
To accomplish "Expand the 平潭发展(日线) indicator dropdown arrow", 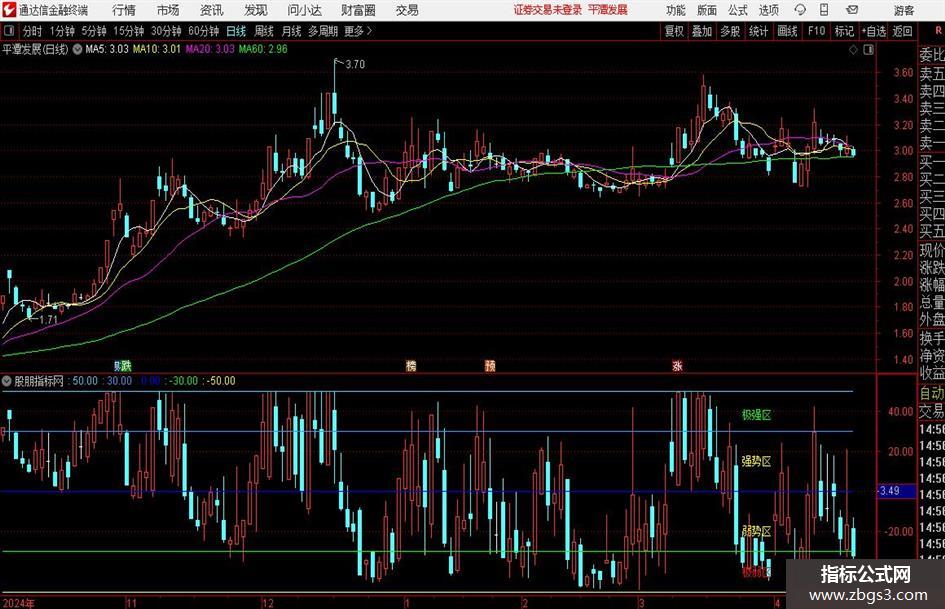I will 77,49.
